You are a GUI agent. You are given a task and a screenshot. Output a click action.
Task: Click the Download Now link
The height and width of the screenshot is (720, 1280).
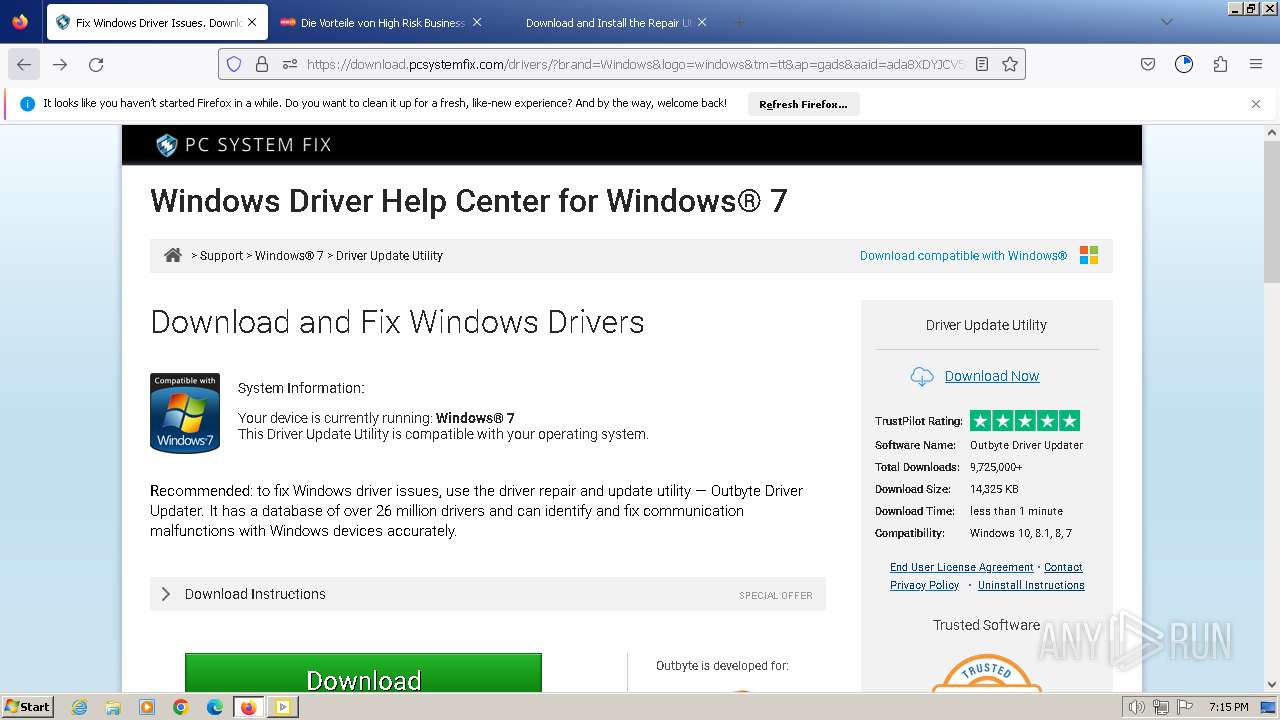click(992, 376)
